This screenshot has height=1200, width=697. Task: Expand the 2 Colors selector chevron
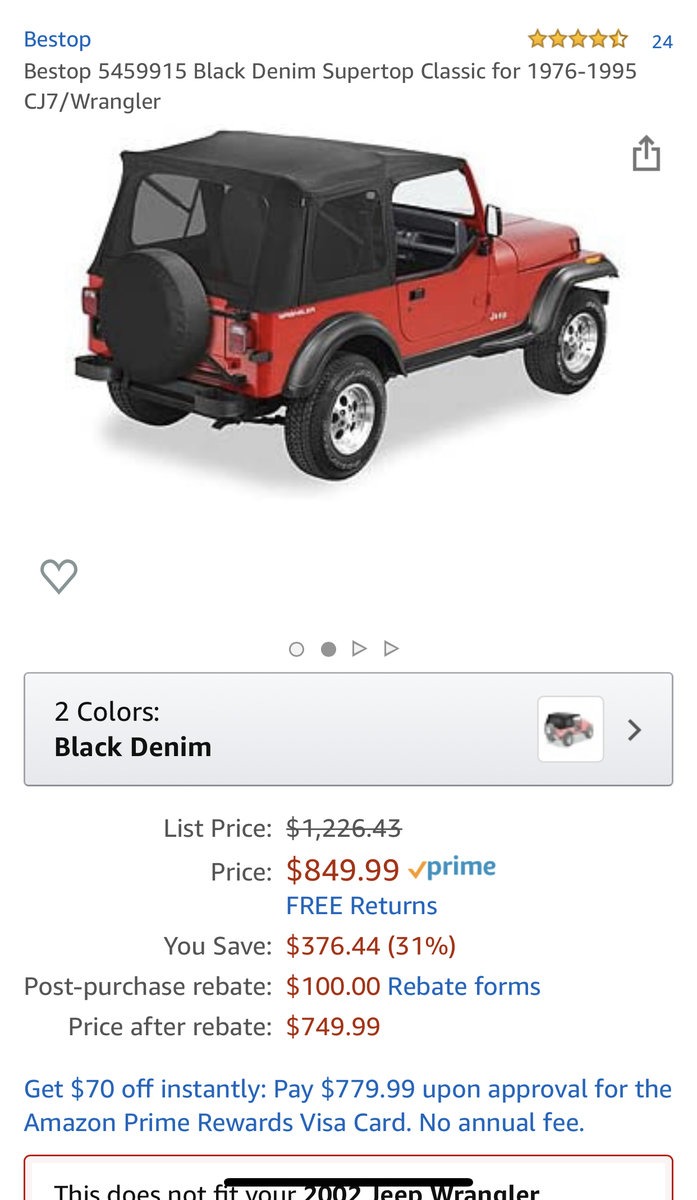coord(634,730)
